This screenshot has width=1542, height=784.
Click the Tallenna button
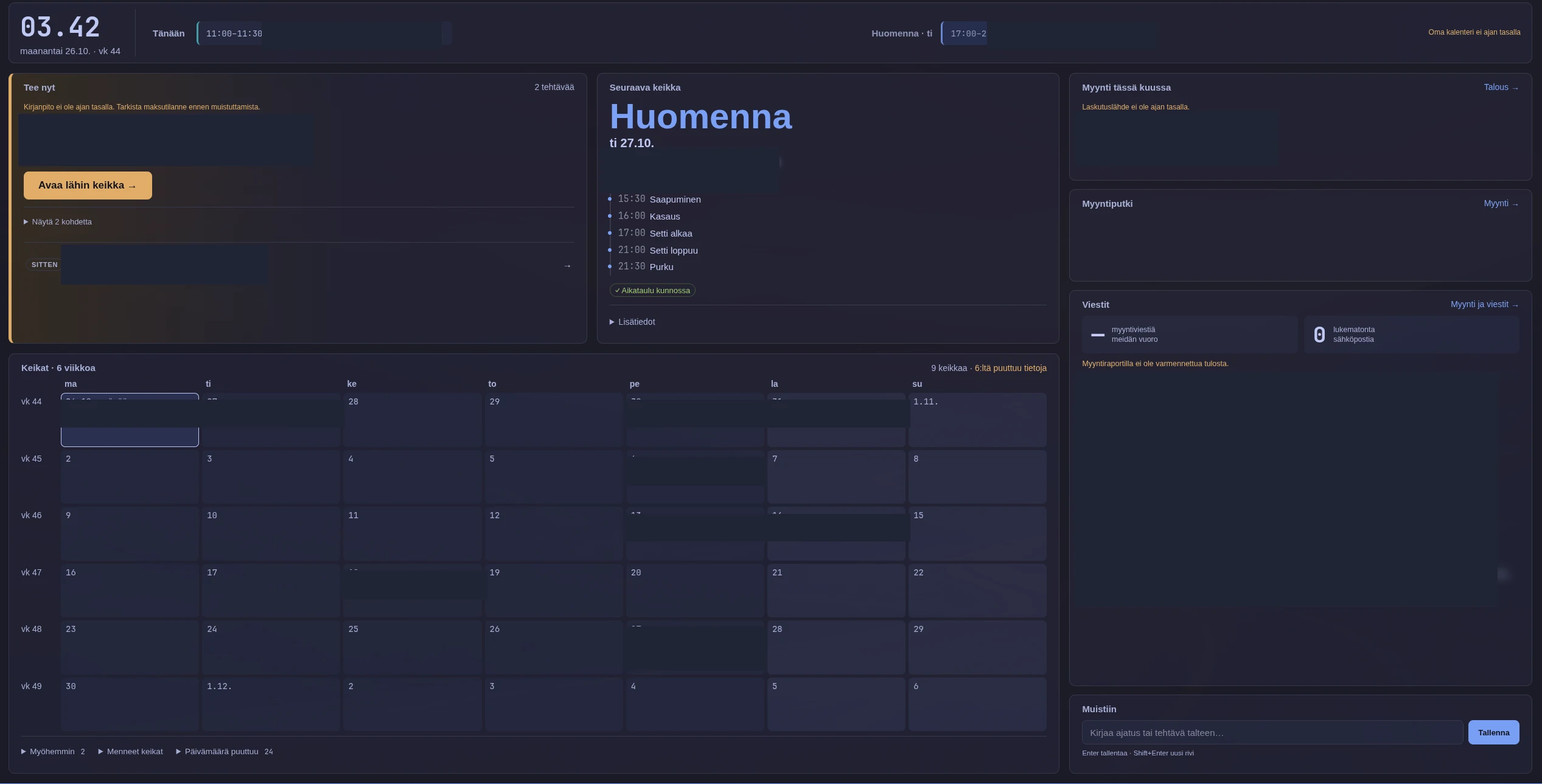tap(1493, 732)
